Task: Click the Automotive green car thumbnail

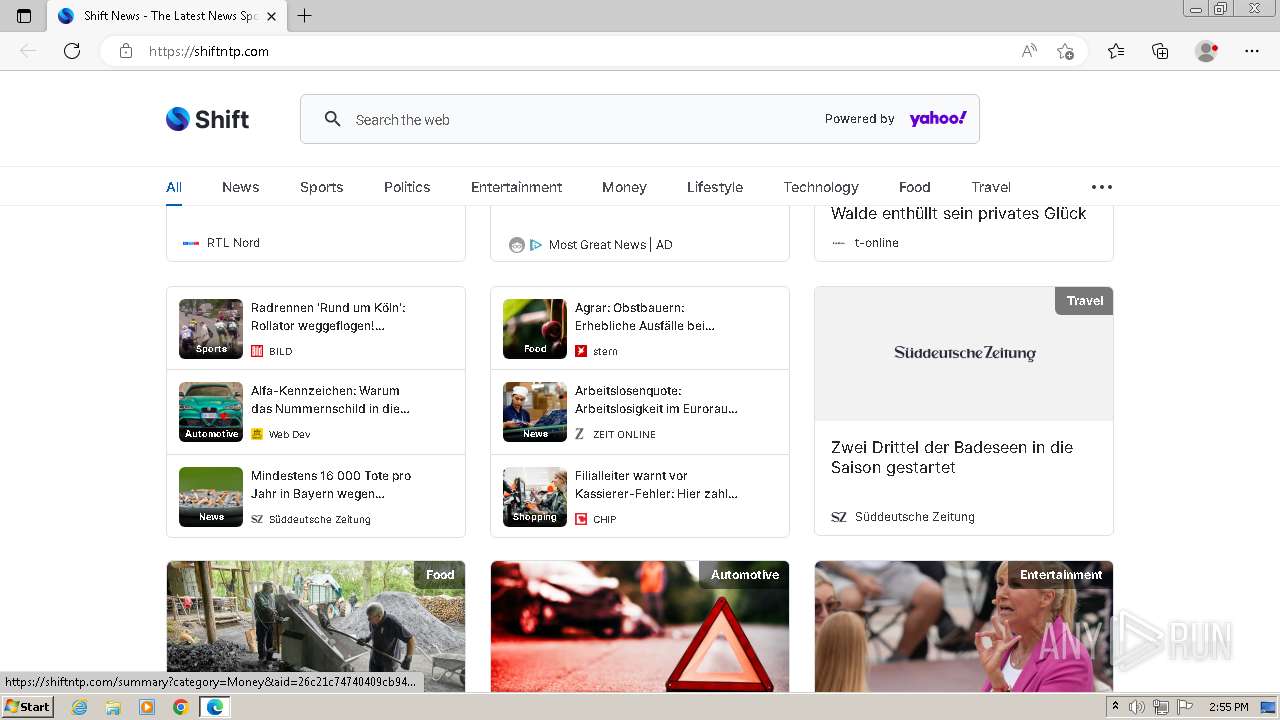Action: point(211,412)
